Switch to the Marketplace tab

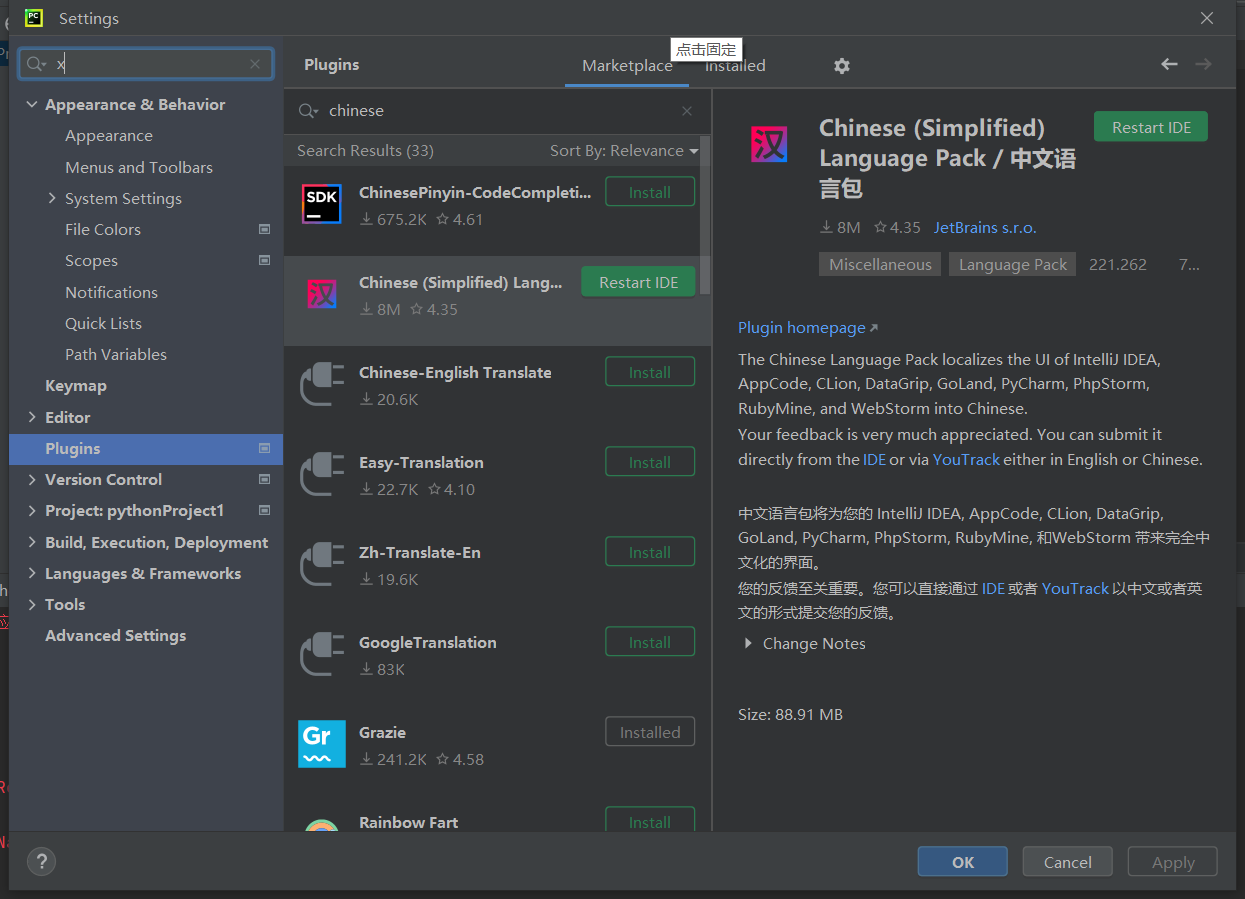click(x=627, y=65)
